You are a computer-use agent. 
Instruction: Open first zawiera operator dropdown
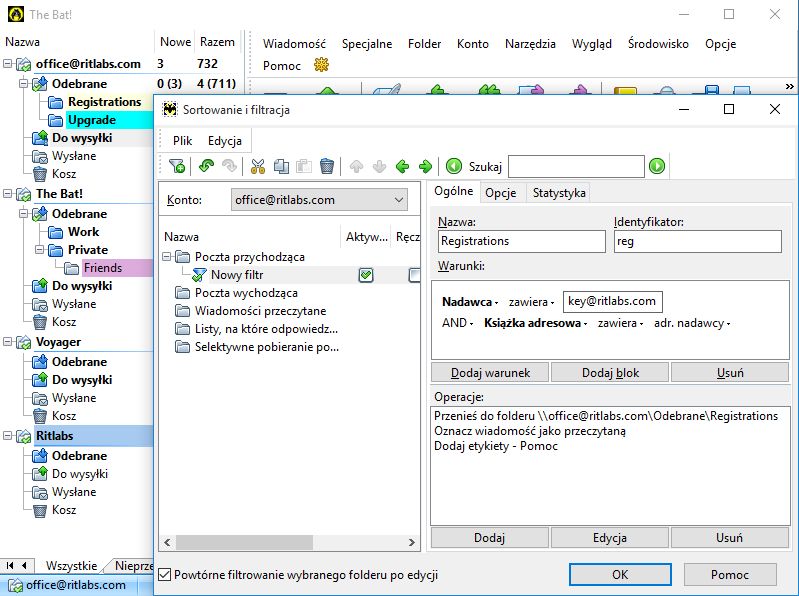[531, 302]
